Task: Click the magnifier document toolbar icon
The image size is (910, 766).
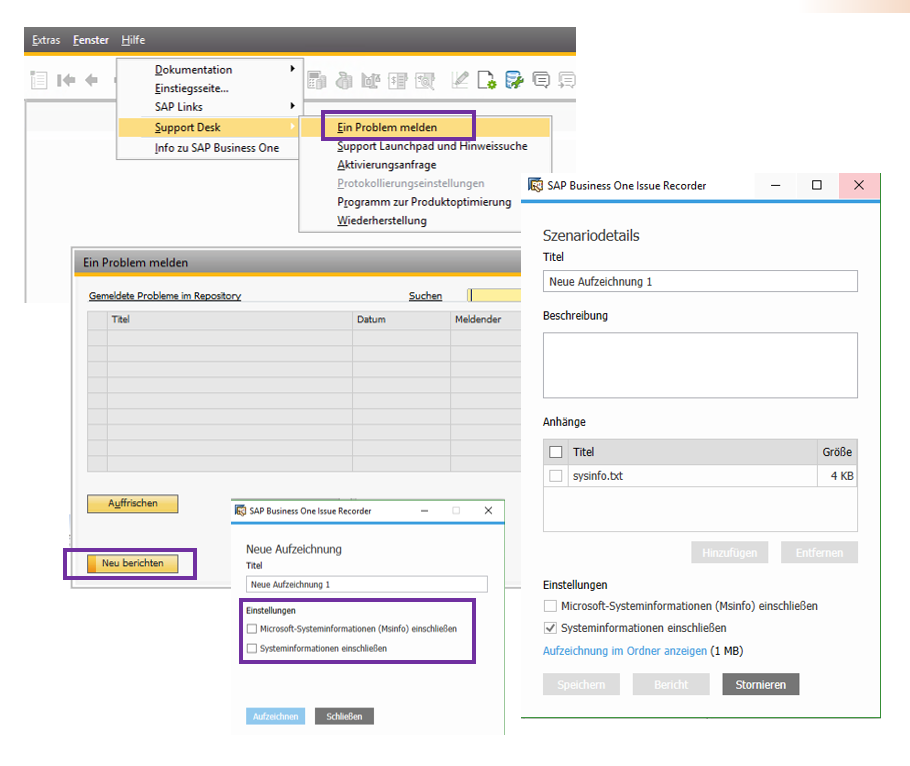Action: click(x=425, y=80)
